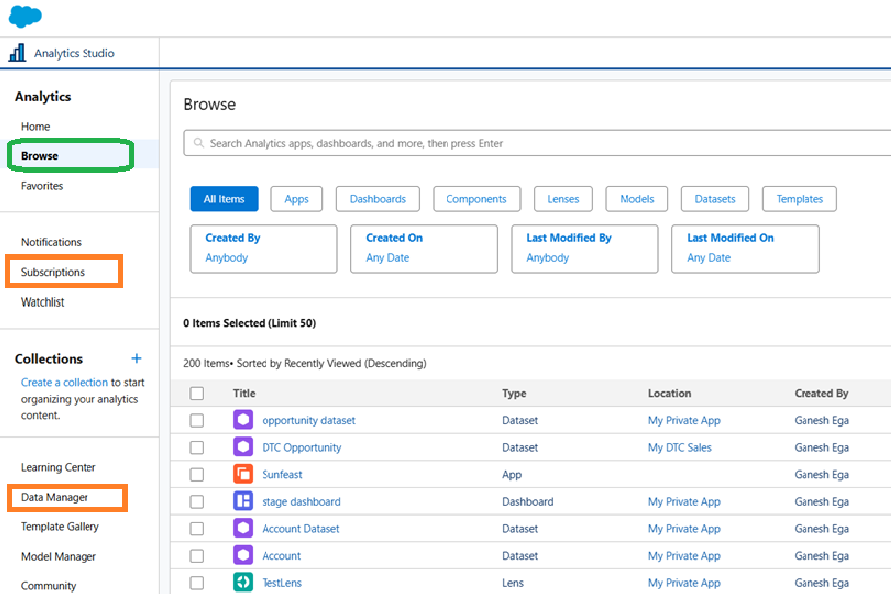Open Data Manager
The height and width of the screenshot is (594, 891).
point(55,497)
